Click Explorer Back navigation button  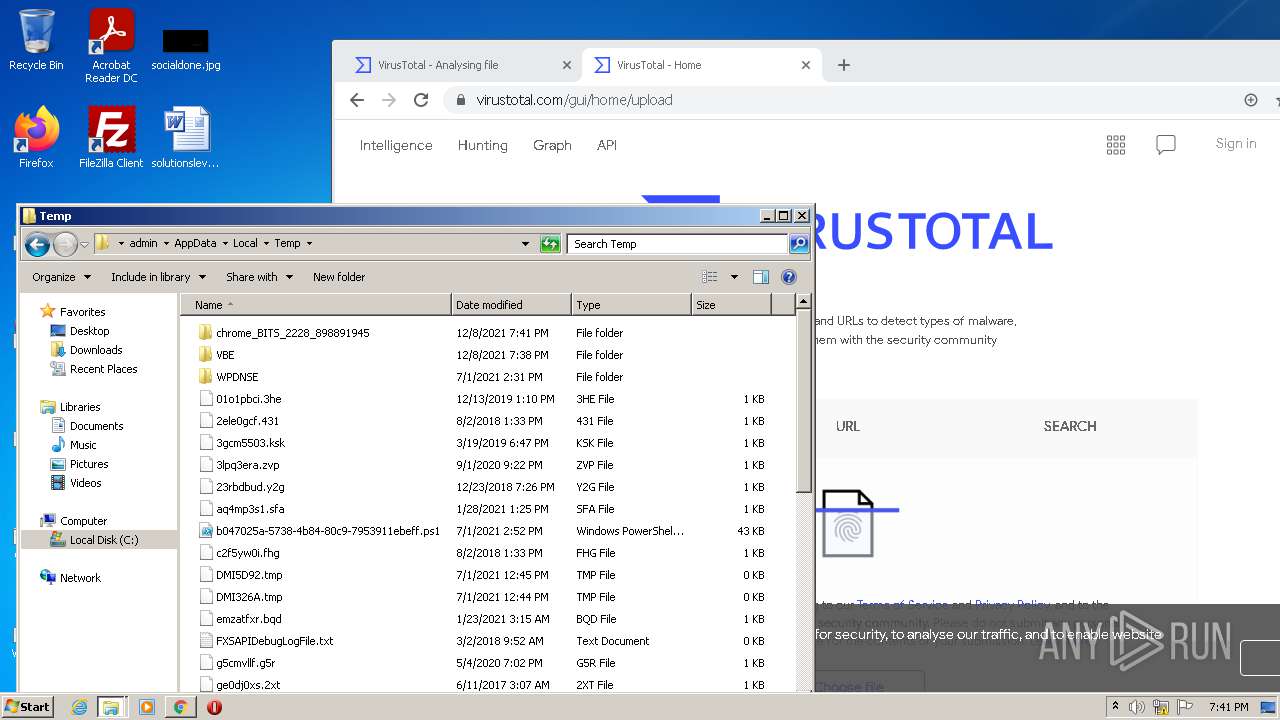[x=37, y=244]
